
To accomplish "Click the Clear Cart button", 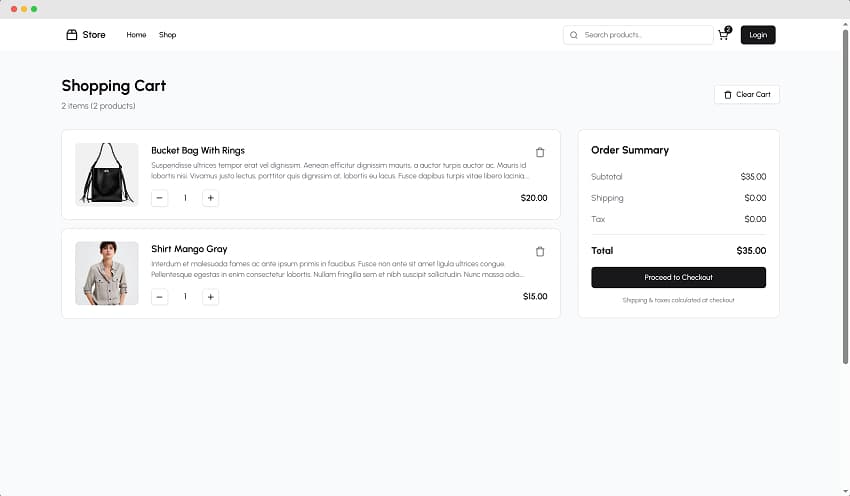I will coord(747,94).
